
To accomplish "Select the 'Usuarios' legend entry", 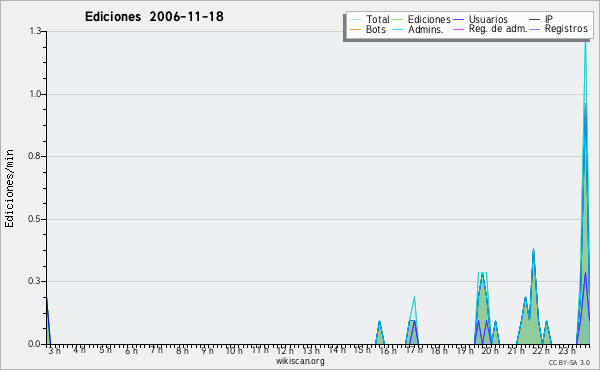I will [x=488, y=19].
